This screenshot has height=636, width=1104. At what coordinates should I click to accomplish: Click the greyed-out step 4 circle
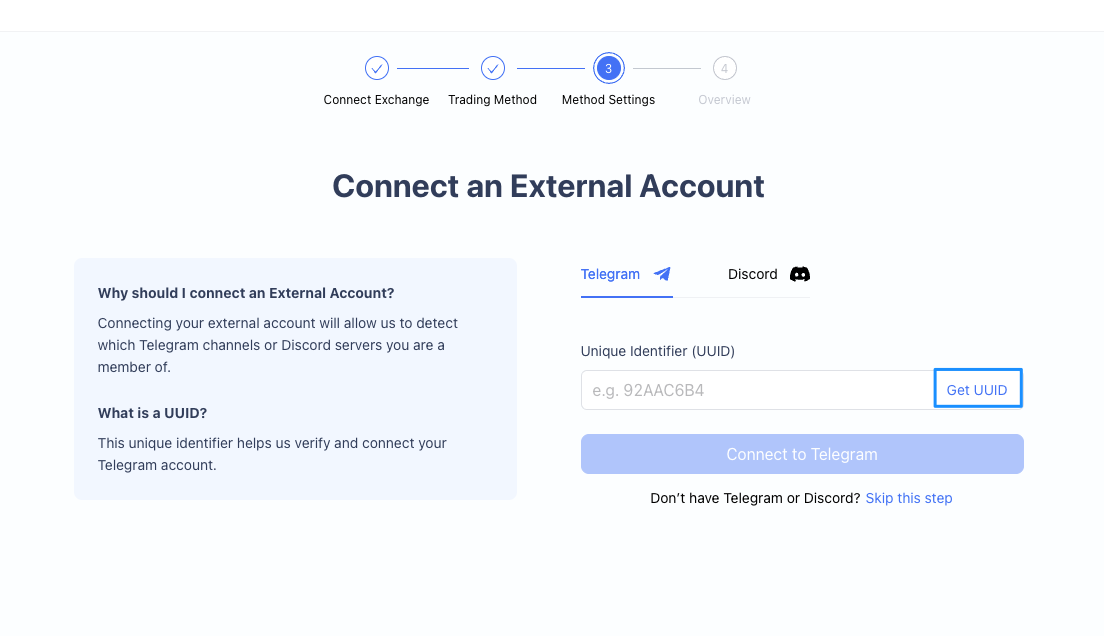724,68
